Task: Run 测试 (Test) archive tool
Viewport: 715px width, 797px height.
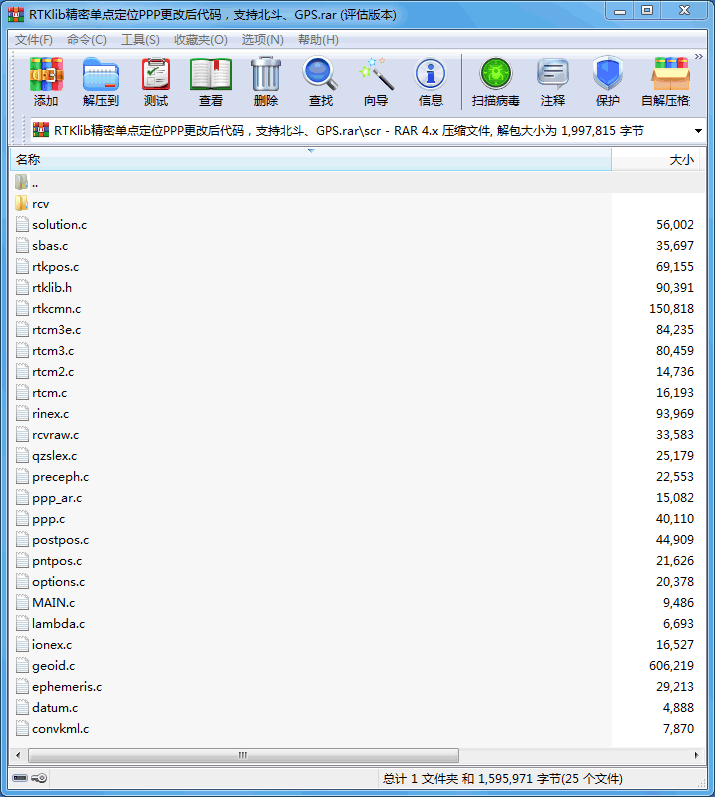Action: click(156, 82)
